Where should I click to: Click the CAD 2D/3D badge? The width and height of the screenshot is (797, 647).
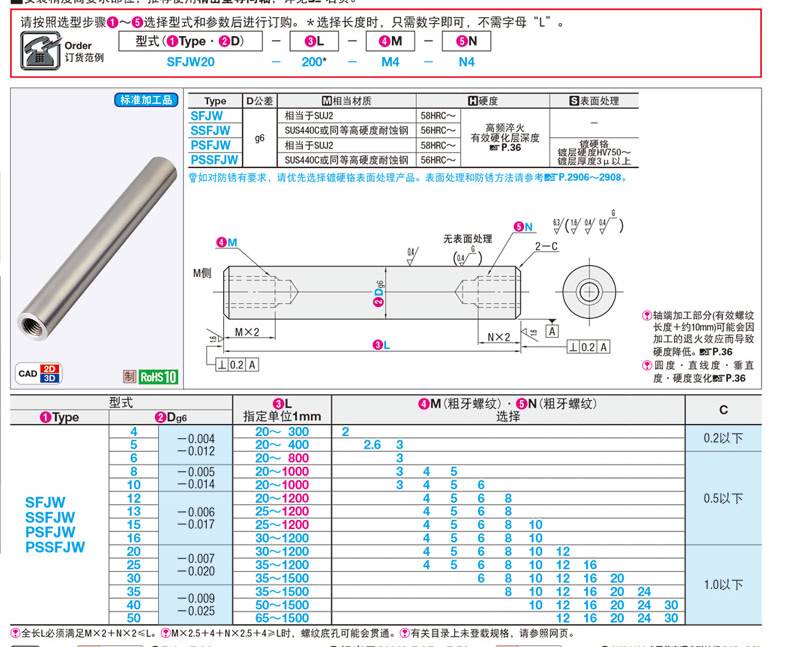click(41, 374)
